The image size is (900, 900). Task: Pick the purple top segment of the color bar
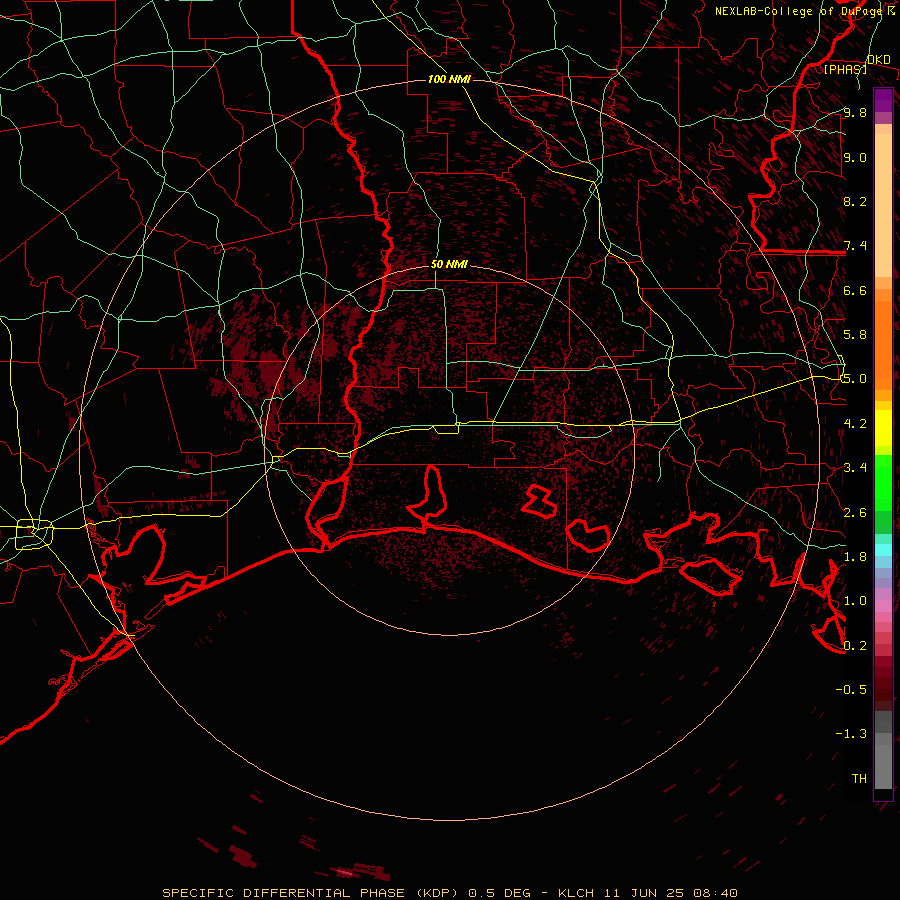pyautogui.click(x=883, y=100)
